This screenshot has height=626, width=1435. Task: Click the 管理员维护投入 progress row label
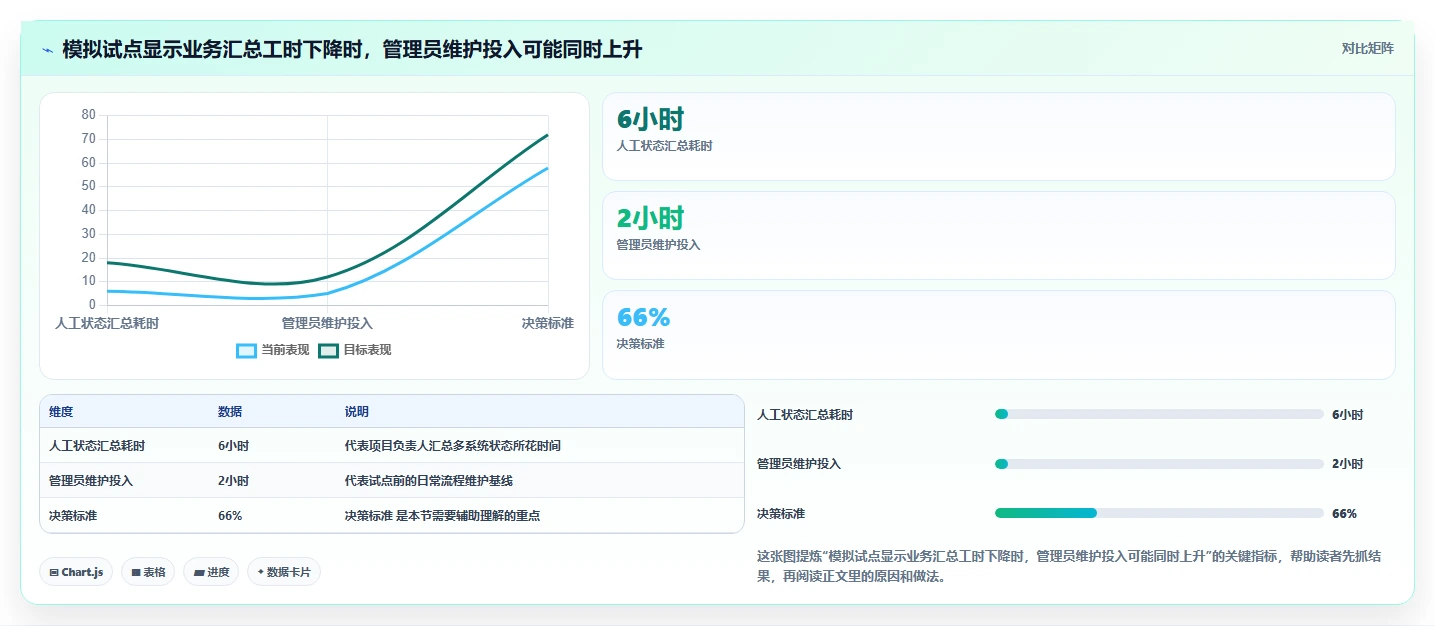(x=799, y=464)
